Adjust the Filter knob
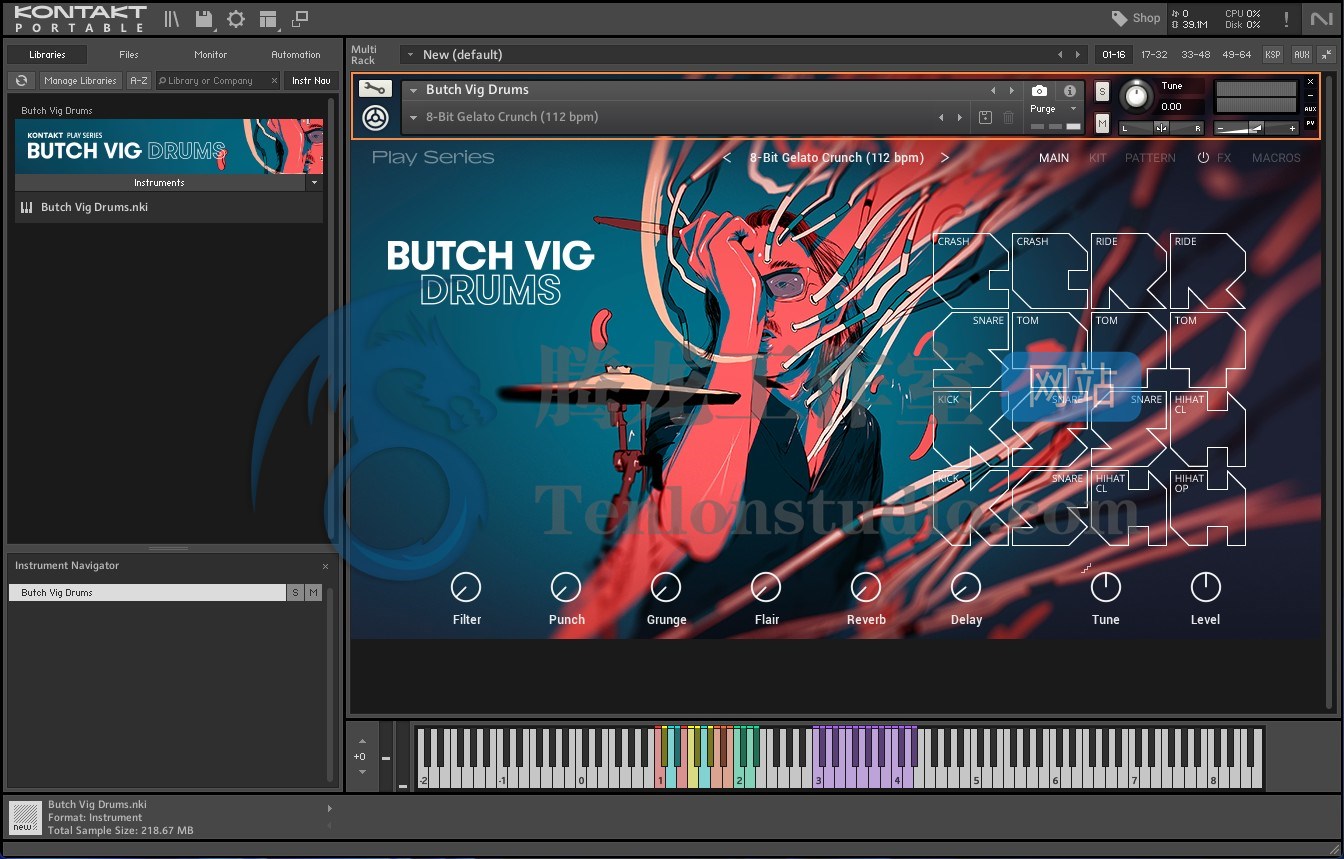Viewport: 1344px width, 859px height. click(466, 587)
